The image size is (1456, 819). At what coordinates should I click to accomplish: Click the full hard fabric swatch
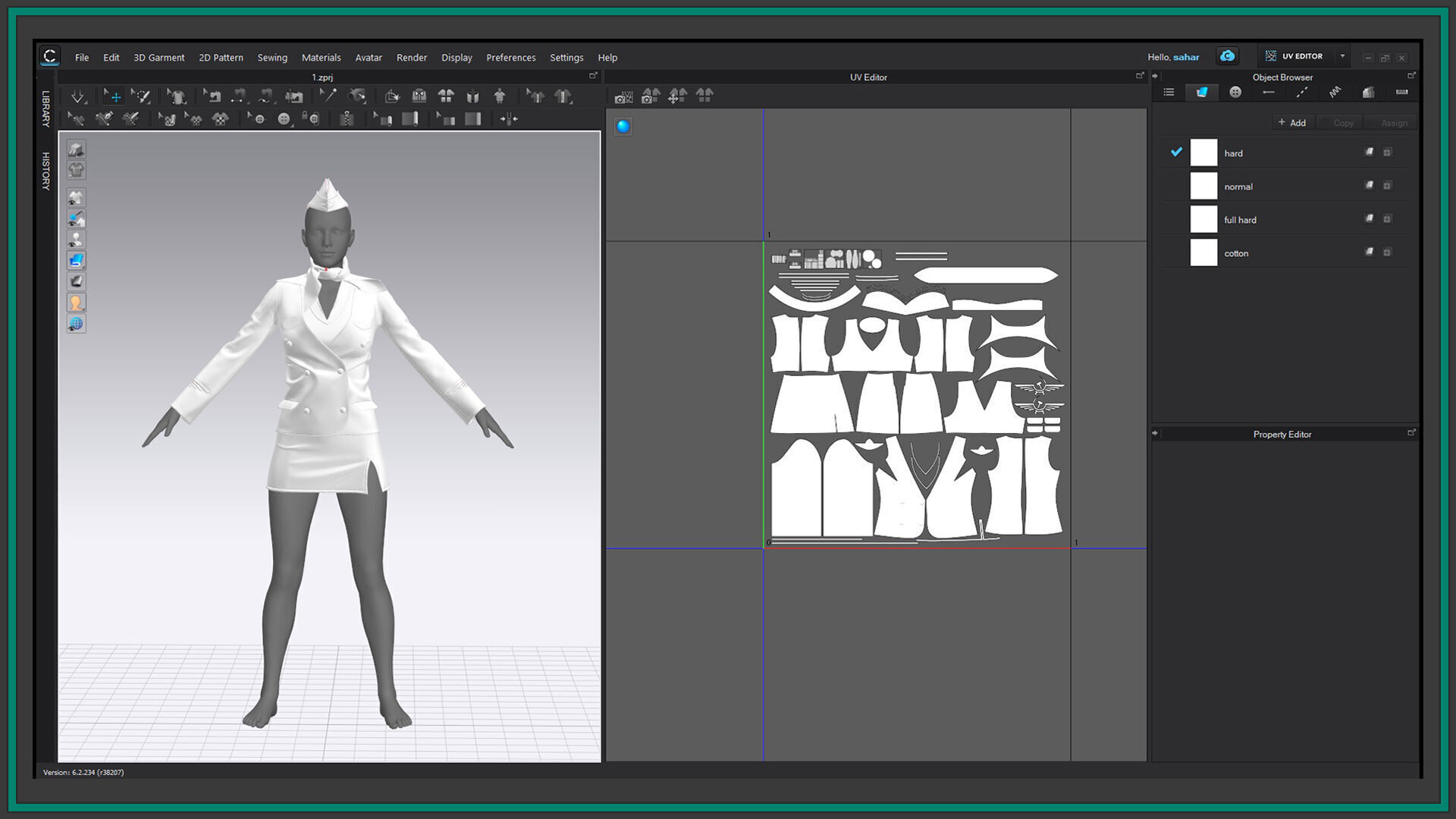1203,219
